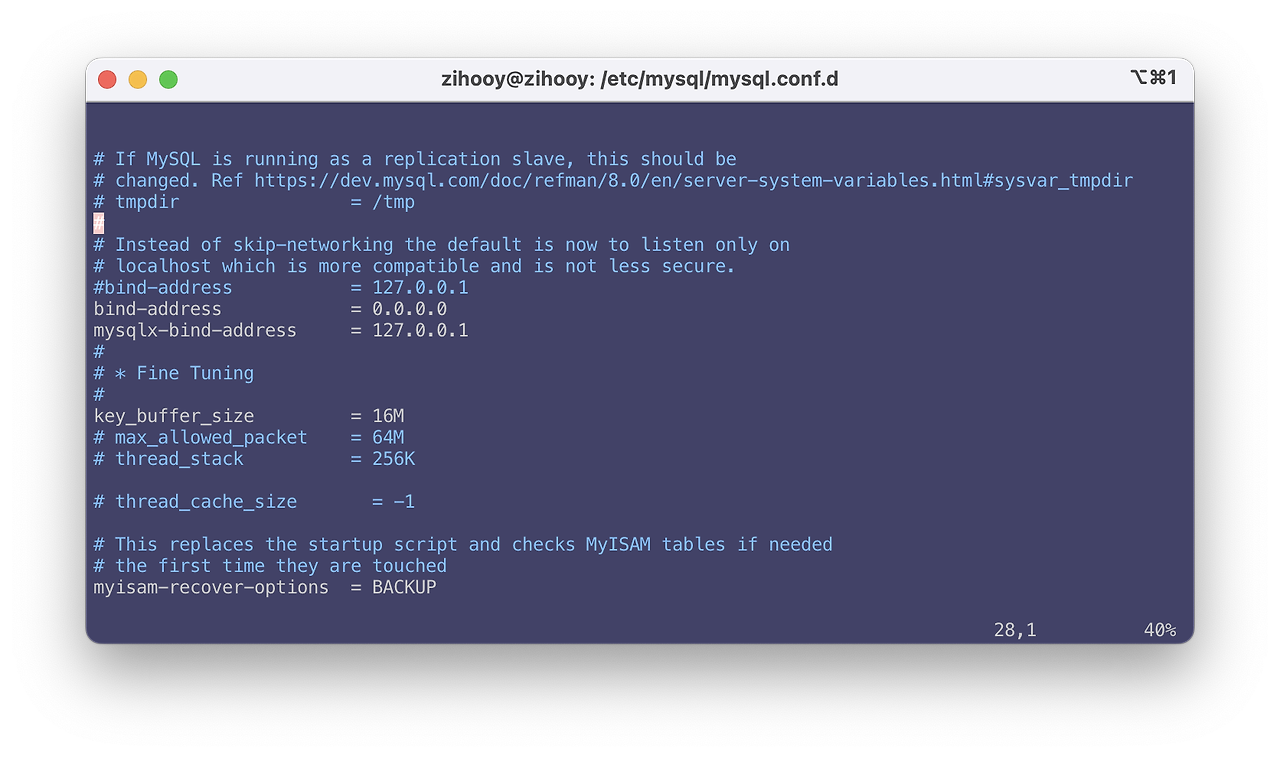The width and height of the screenshot is (1280, 757).
Task: Click the myisam-recover-options BACKUP value
Action: (x=404, y=587)
